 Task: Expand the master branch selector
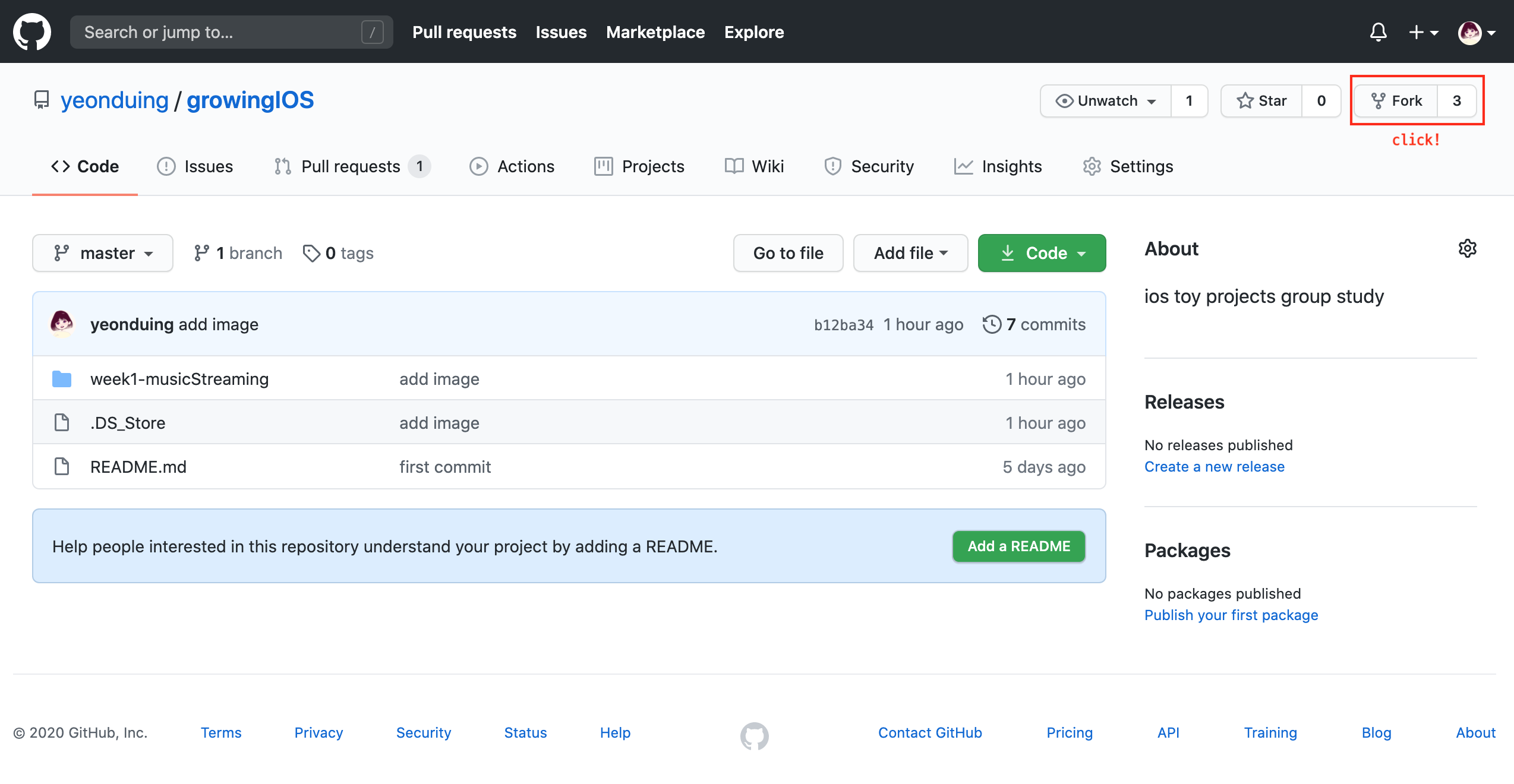(x=103, y=253)
